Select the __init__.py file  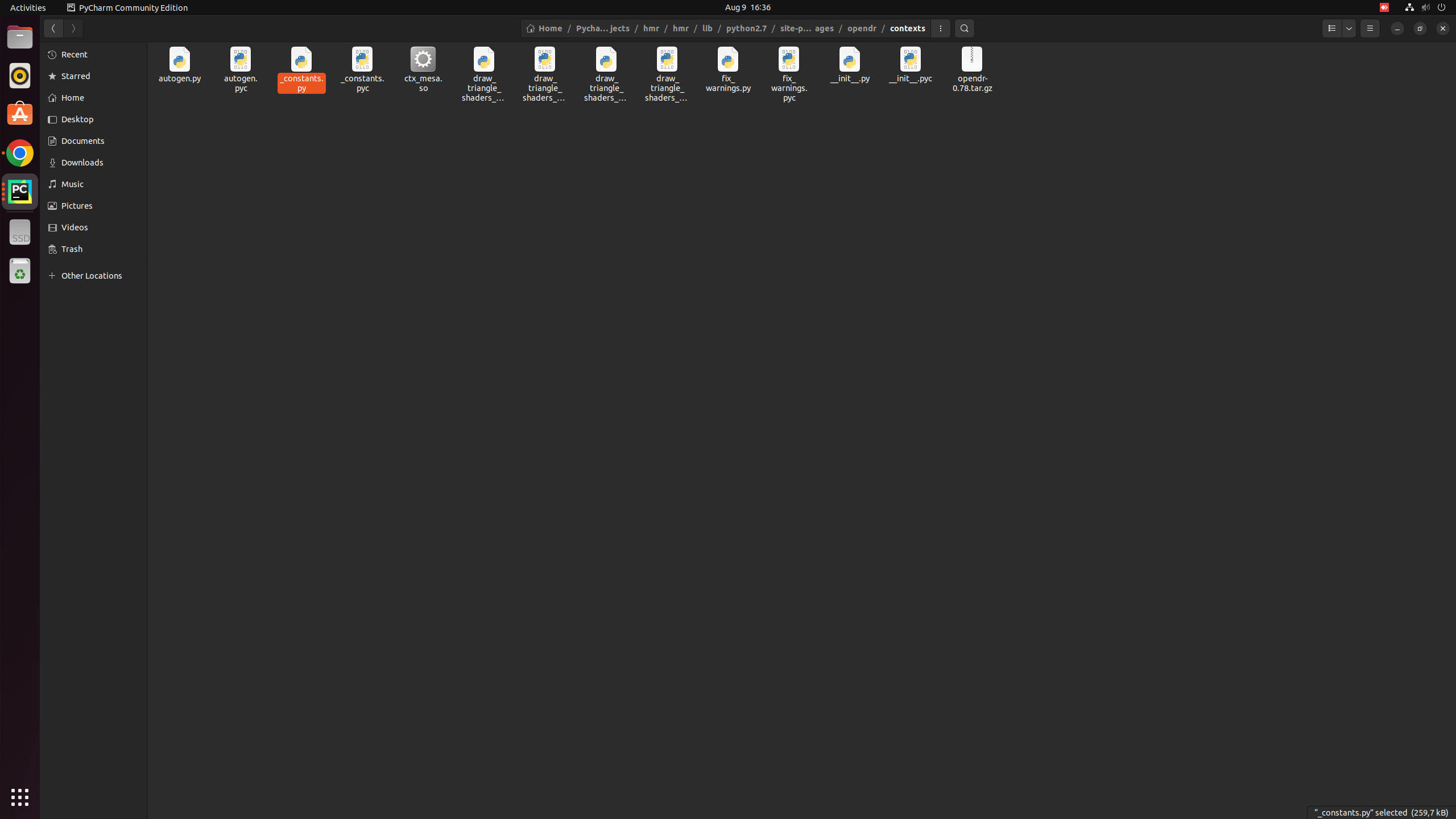[849, 60]
